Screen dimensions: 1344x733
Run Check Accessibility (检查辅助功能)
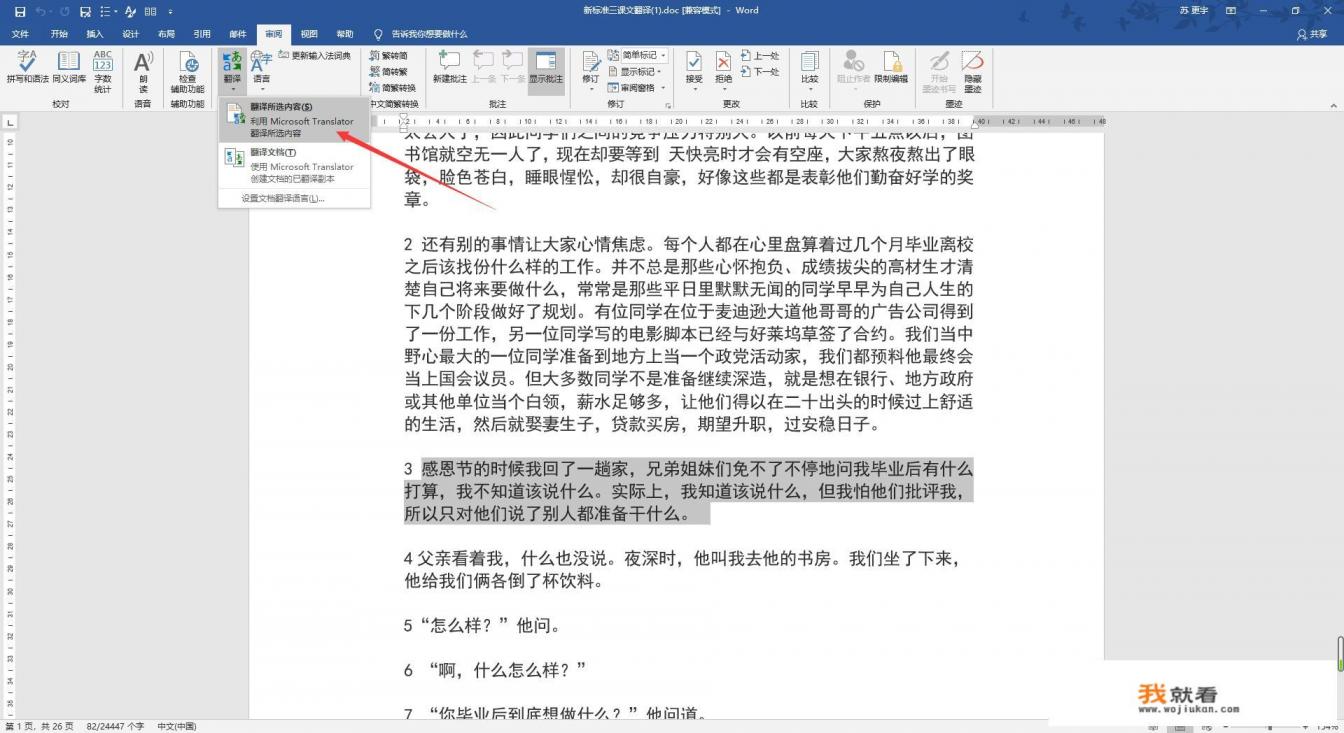click(x=187, y=72)
